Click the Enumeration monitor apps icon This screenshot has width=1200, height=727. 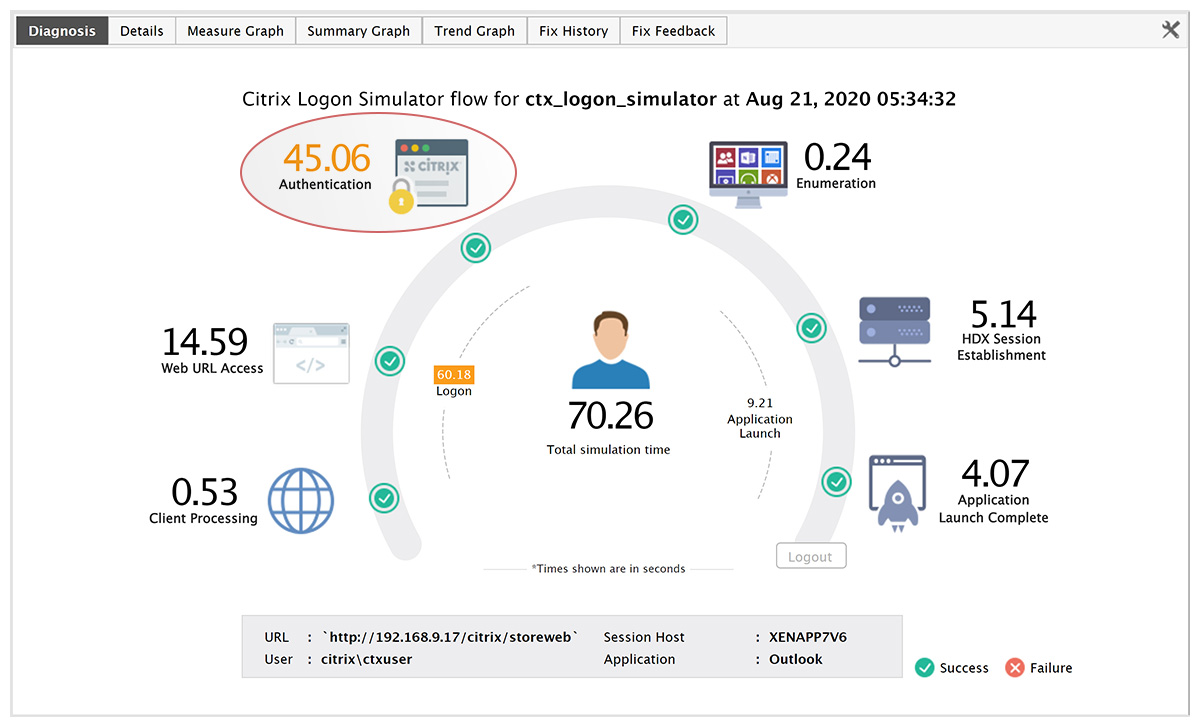[748, 174]
